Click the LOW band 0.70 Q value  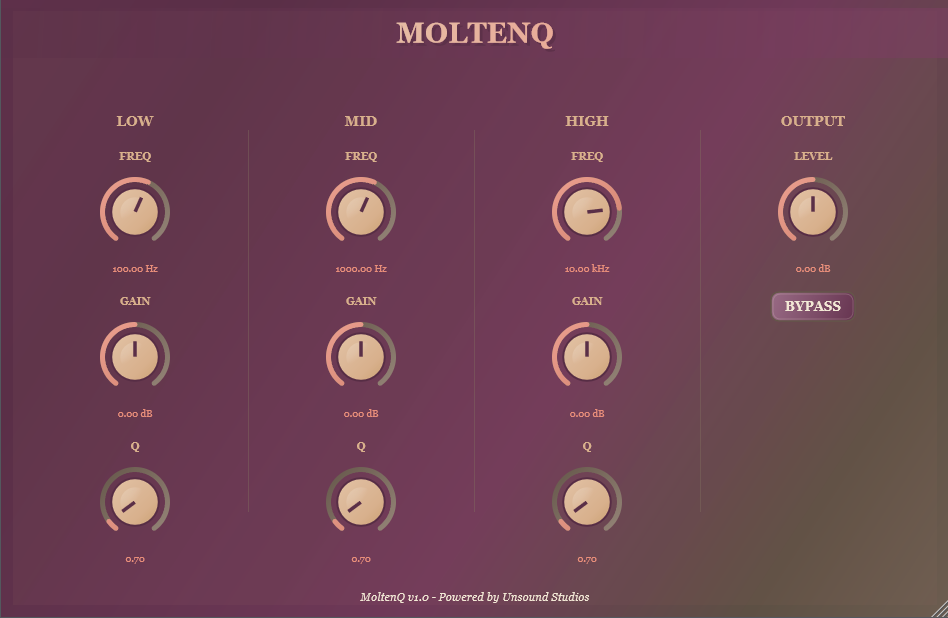click(135, 559)
